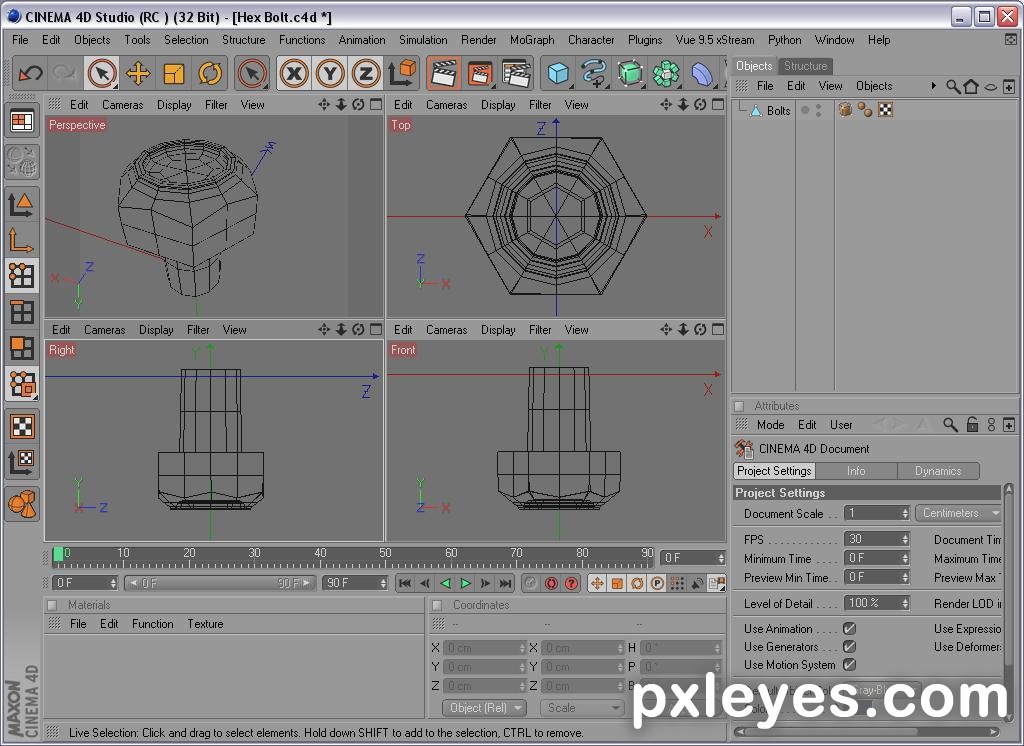Screen dimensions: 1024x746
Task: Toggle X axis lock
Action: 294,73
